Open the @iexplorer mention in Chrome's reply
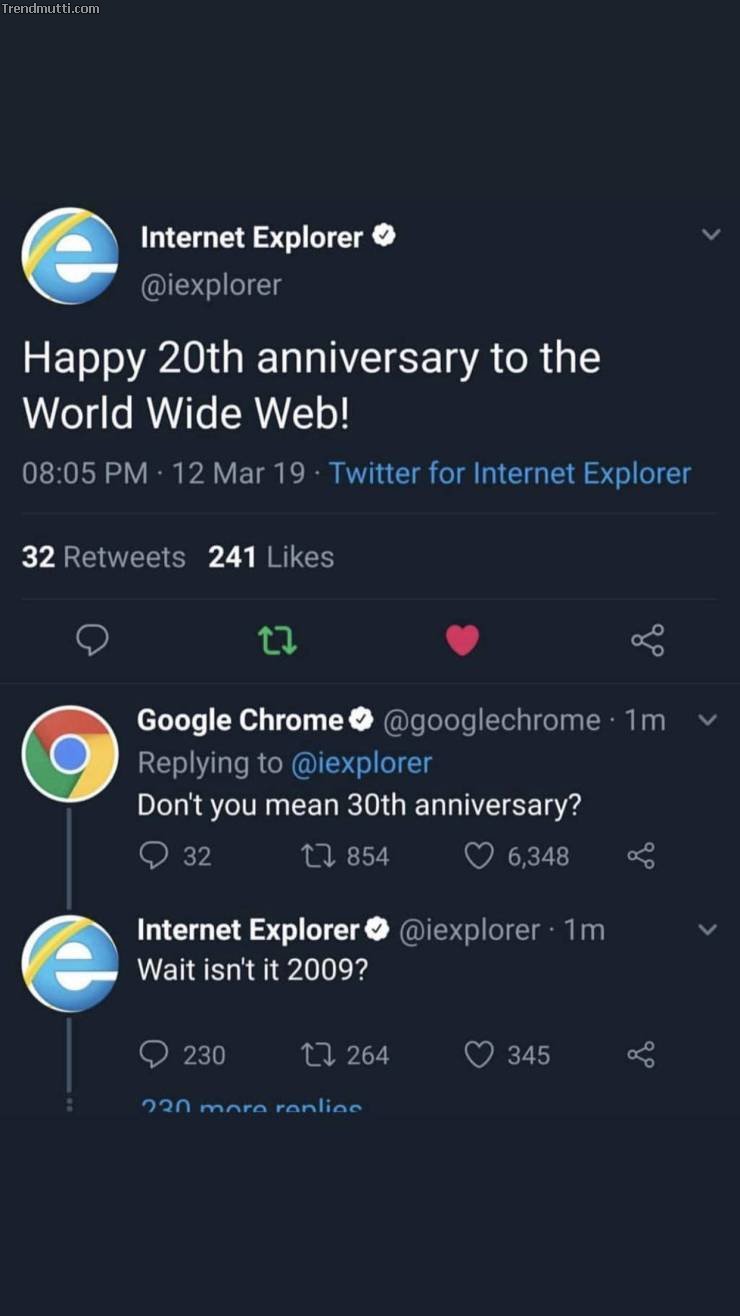Image resolution: width=740 pixels, height=1316 pixels. (361, 763)
